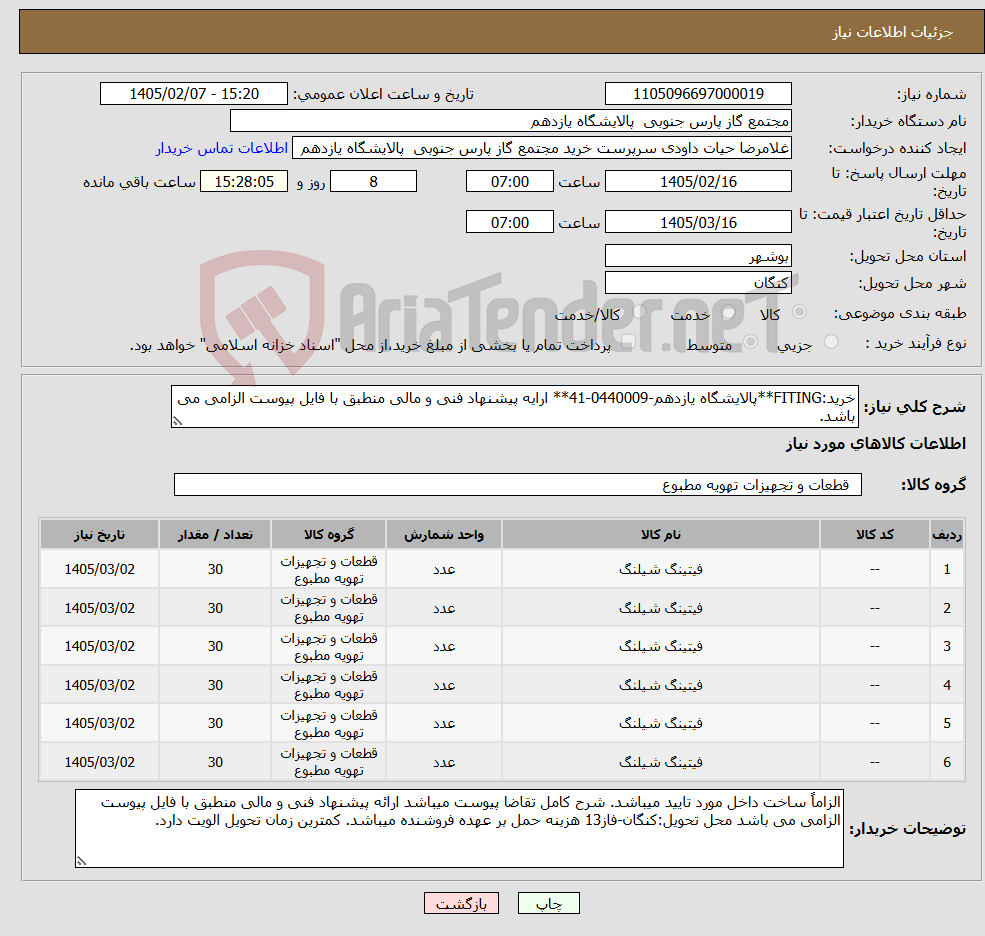Screen dimensions: 985x936
Task: Select the خدمت radio button
Action: (728, 312)
